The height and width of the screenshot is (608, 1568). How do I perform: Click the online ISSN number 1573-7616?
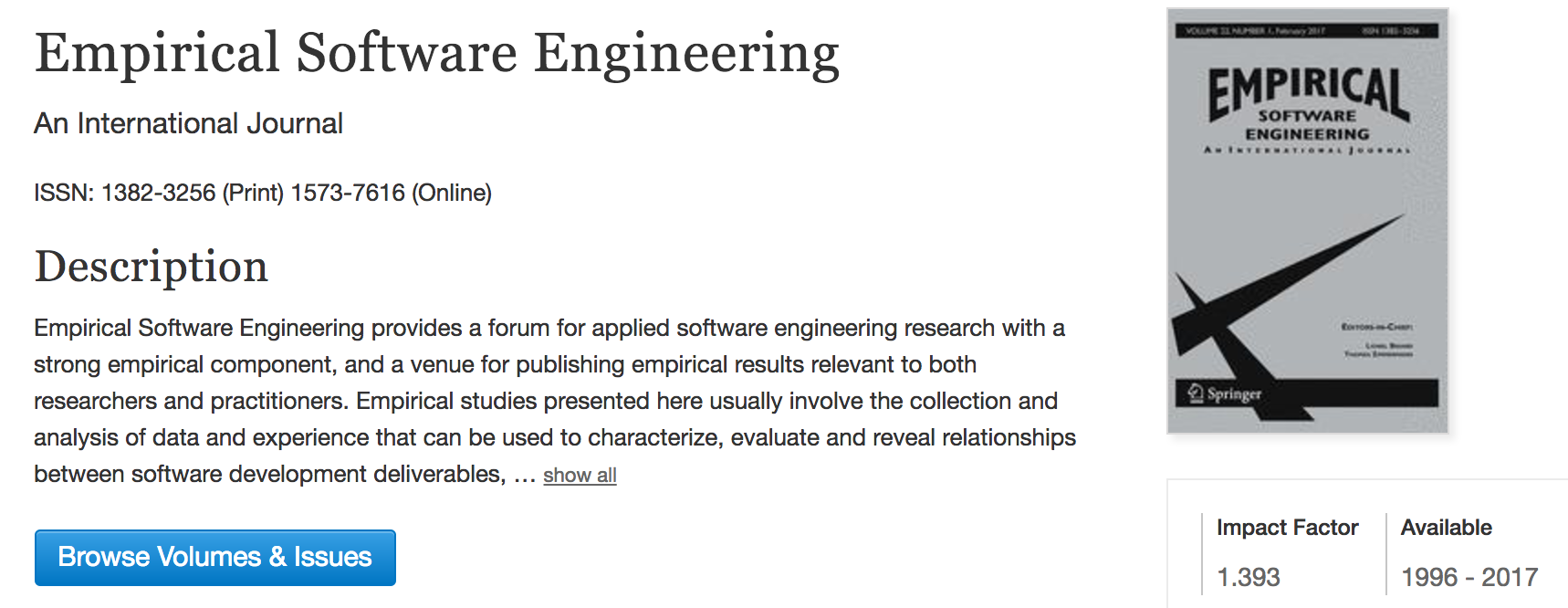(x=348, y=193)
